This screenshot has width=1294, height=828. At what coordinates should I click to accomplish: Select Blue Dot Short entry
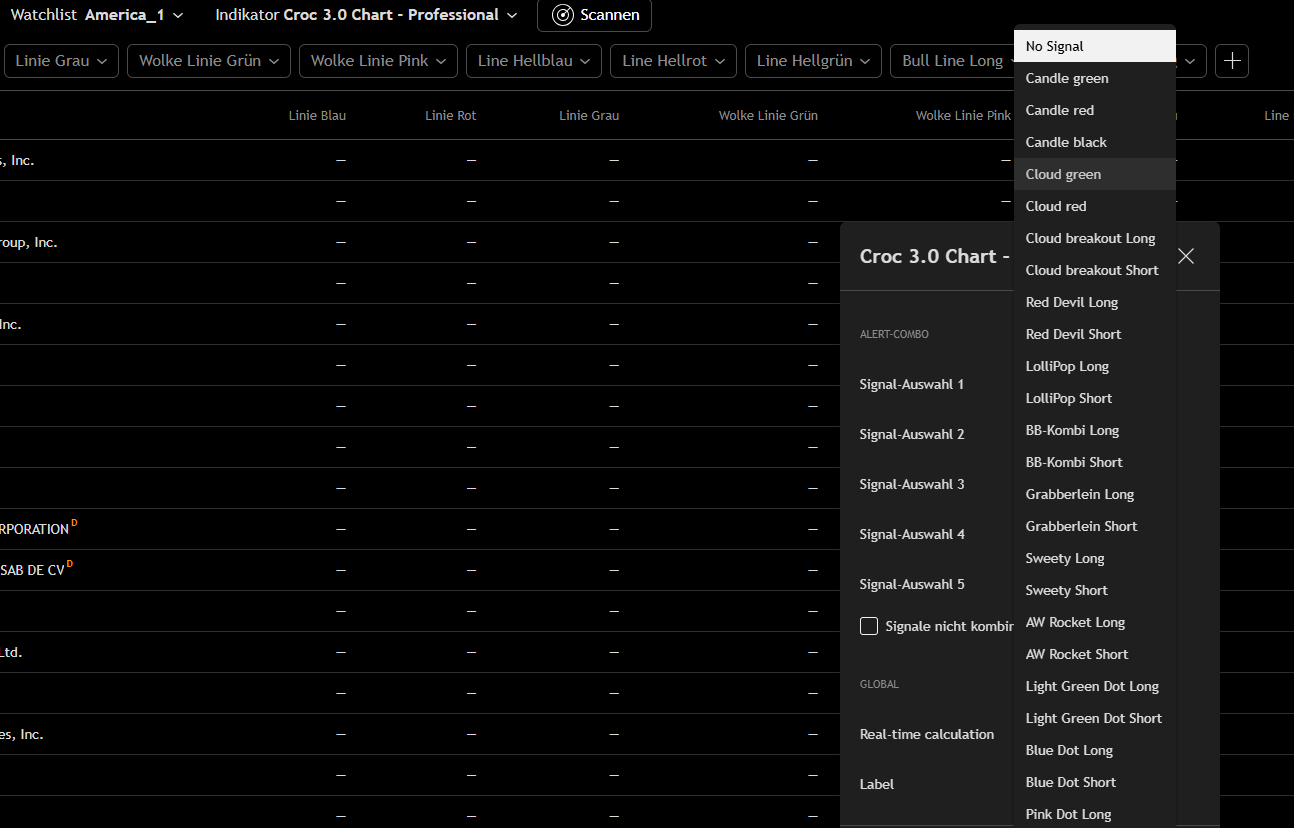click(x=1070, y=782)
